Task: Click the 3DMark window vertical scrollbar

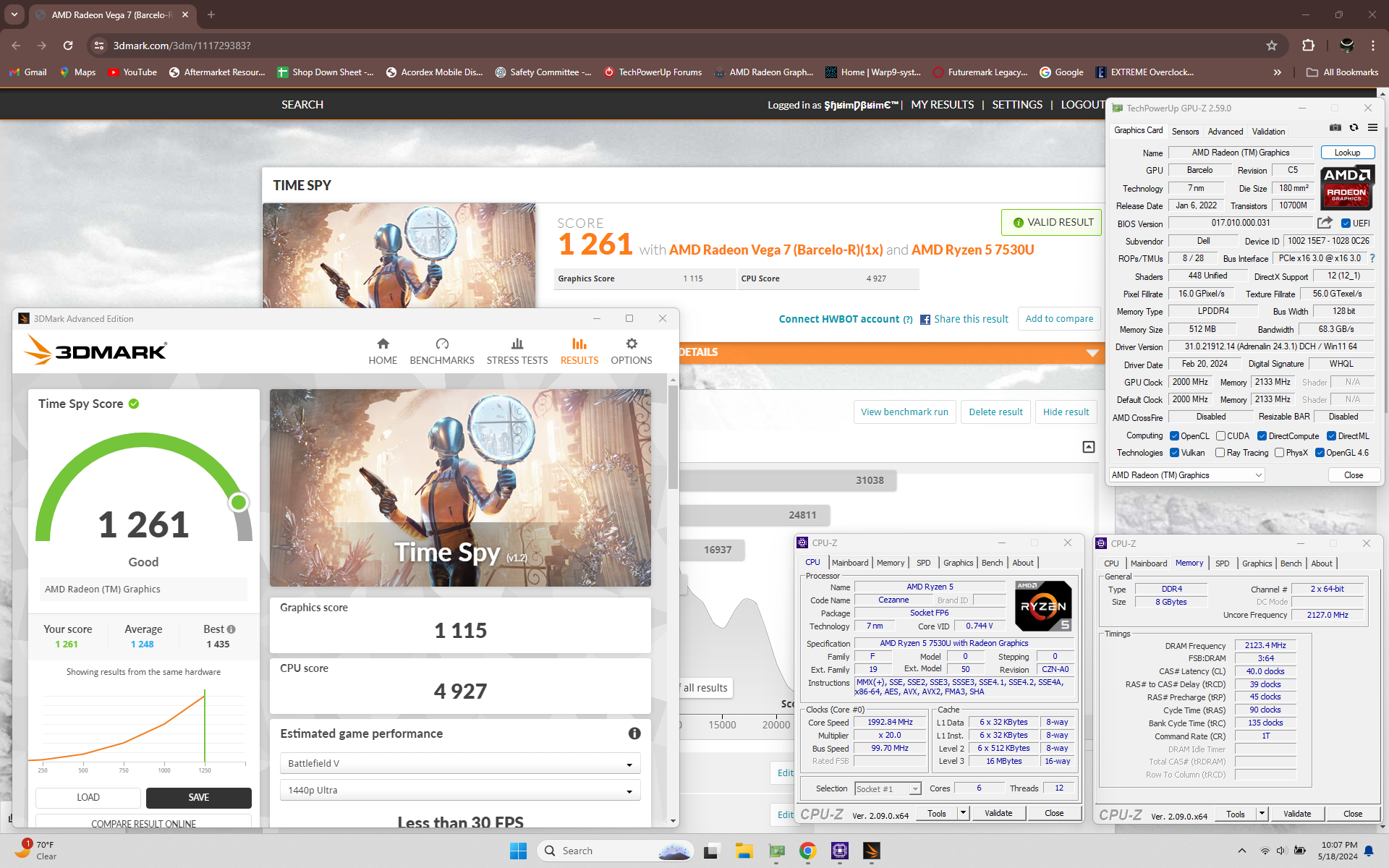Action: pos(673,438)
